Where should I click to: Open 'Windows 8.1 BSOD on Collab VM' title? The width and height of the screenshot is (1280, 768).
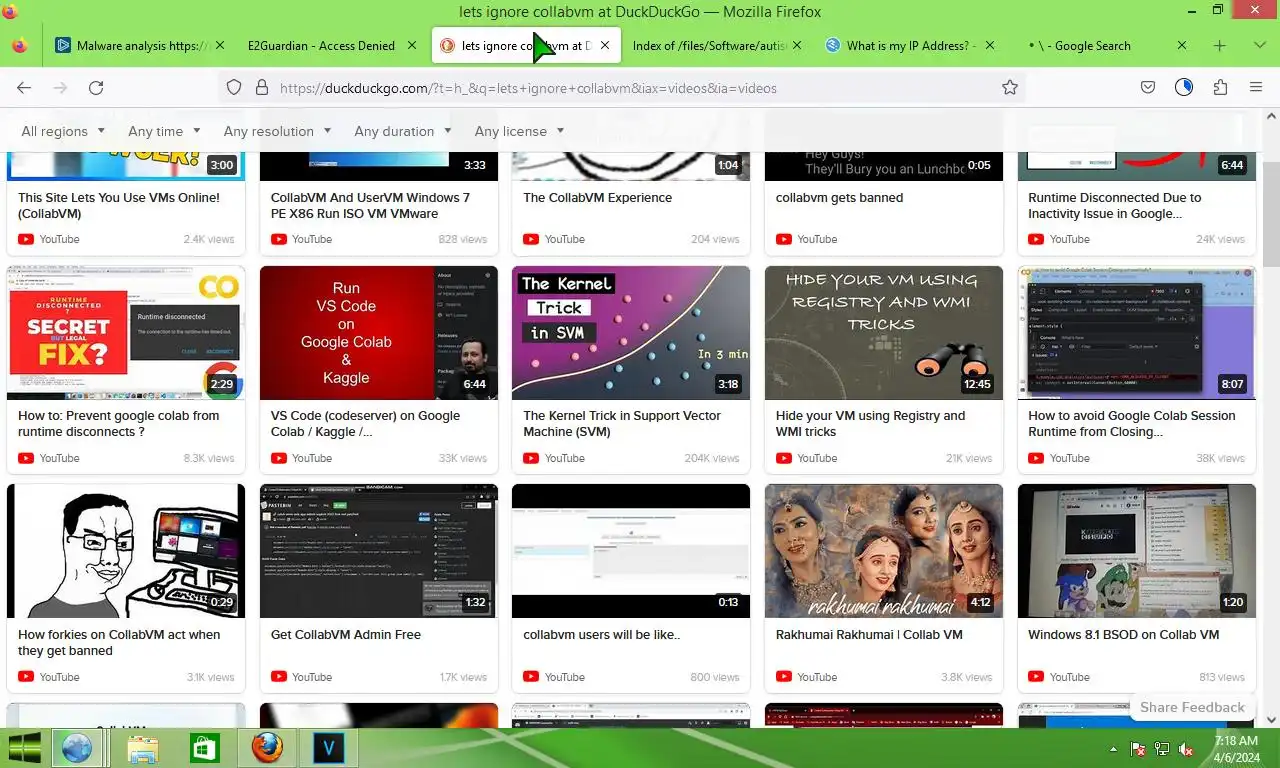1123,635
